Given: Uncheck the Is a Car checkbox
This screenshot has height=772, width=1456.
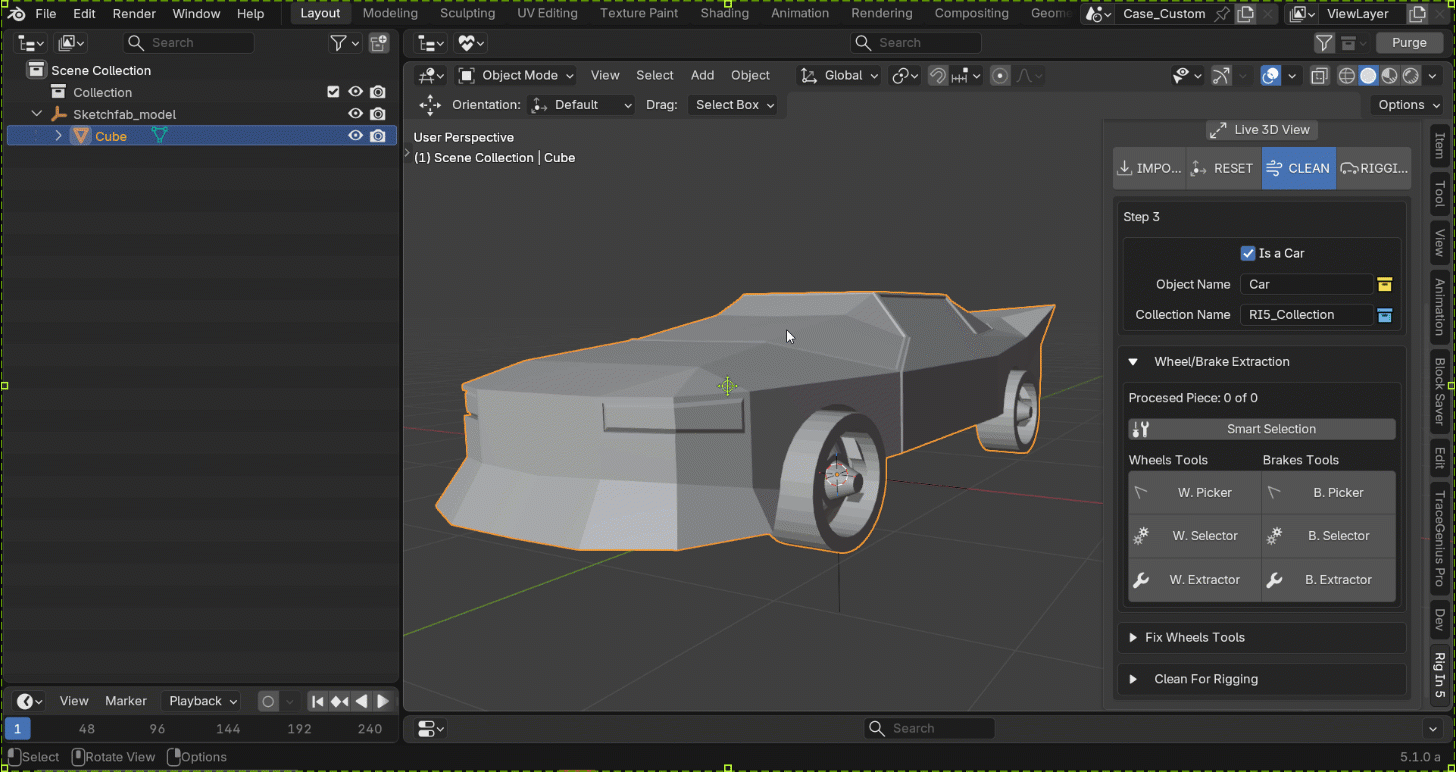Looking at the screenshot, I should click(1247, 253).
